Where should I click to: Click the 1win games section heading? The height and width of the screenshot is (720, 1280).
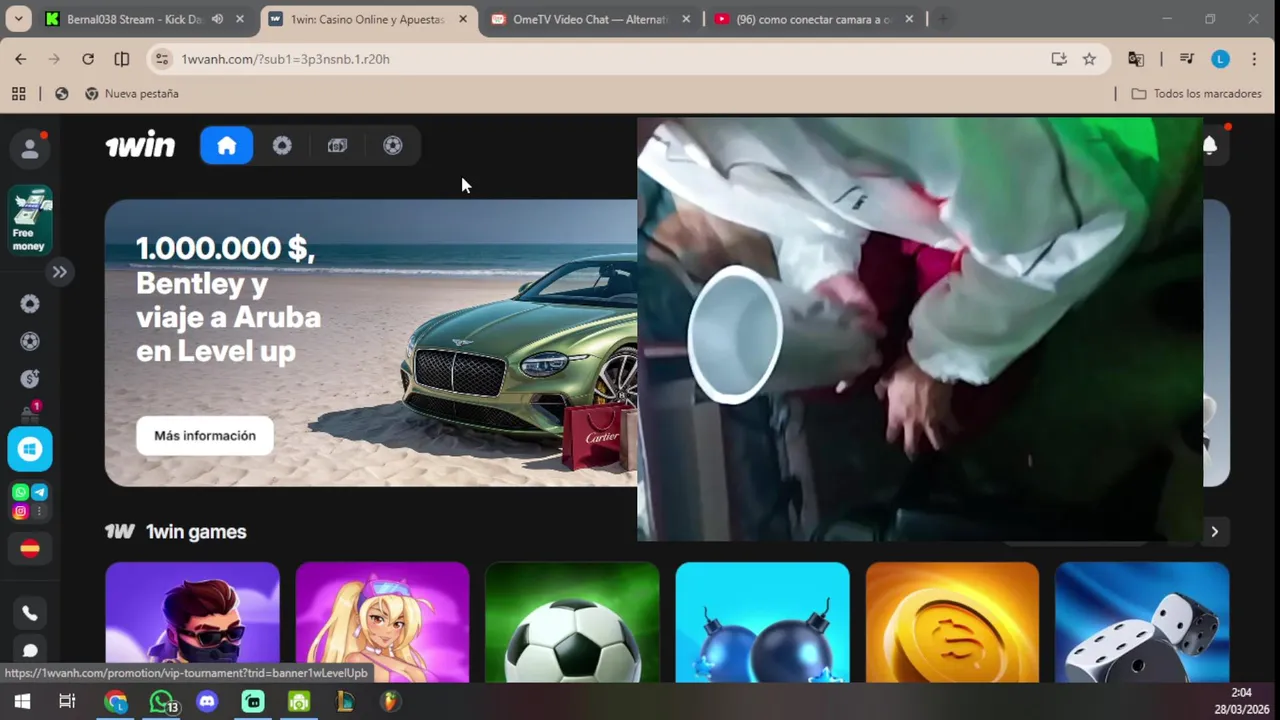pos(196,532)
